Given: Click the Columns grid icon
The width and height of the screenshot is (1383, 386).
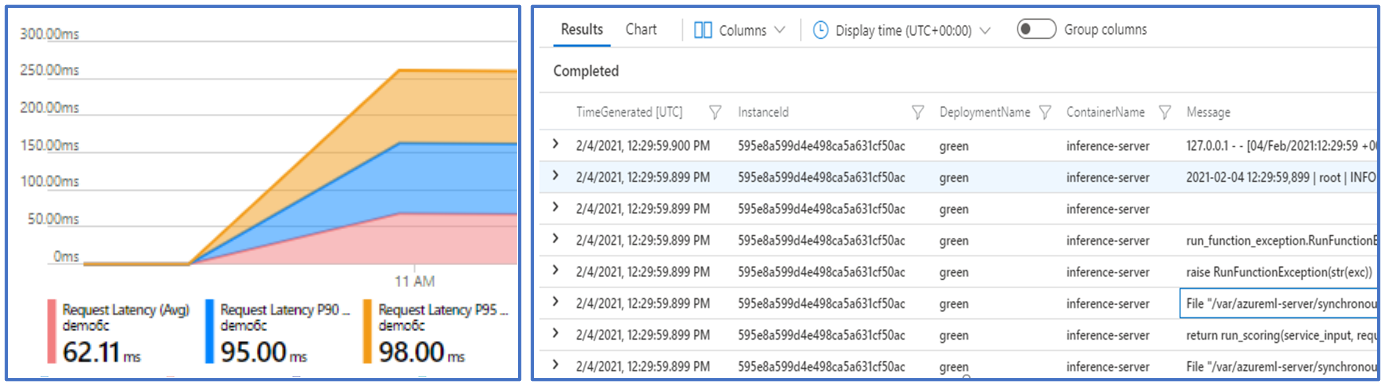Looking at the screenshot, I should (x=703, y=30).
